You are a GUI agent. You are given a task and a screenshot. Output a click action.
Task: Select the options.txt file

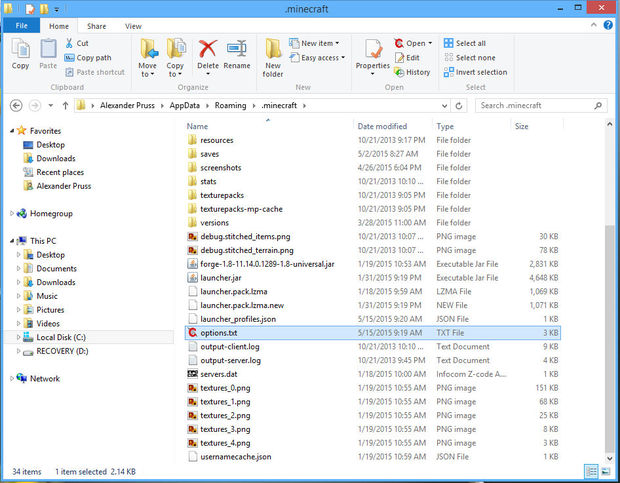tap(372, 333)
